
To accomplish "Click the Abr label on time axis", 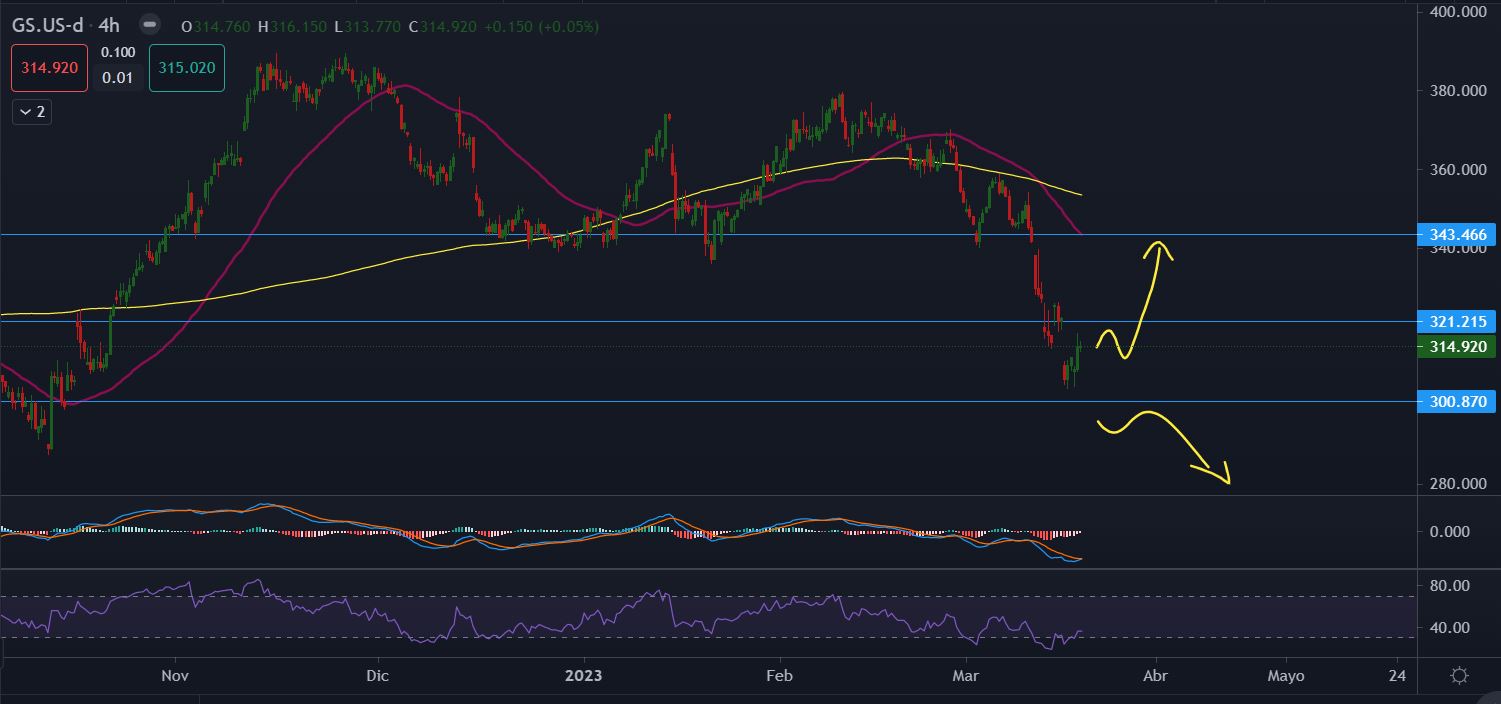I will click(x=1155, y=676).
